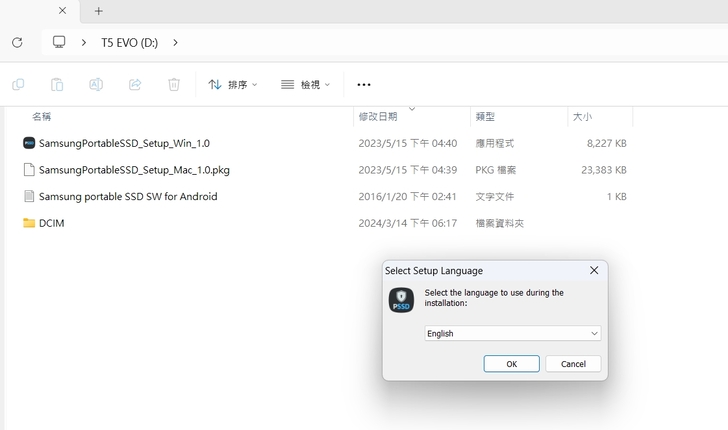
Task: Click the 8,227 KB size cell
Action: [x=607, y=143]
